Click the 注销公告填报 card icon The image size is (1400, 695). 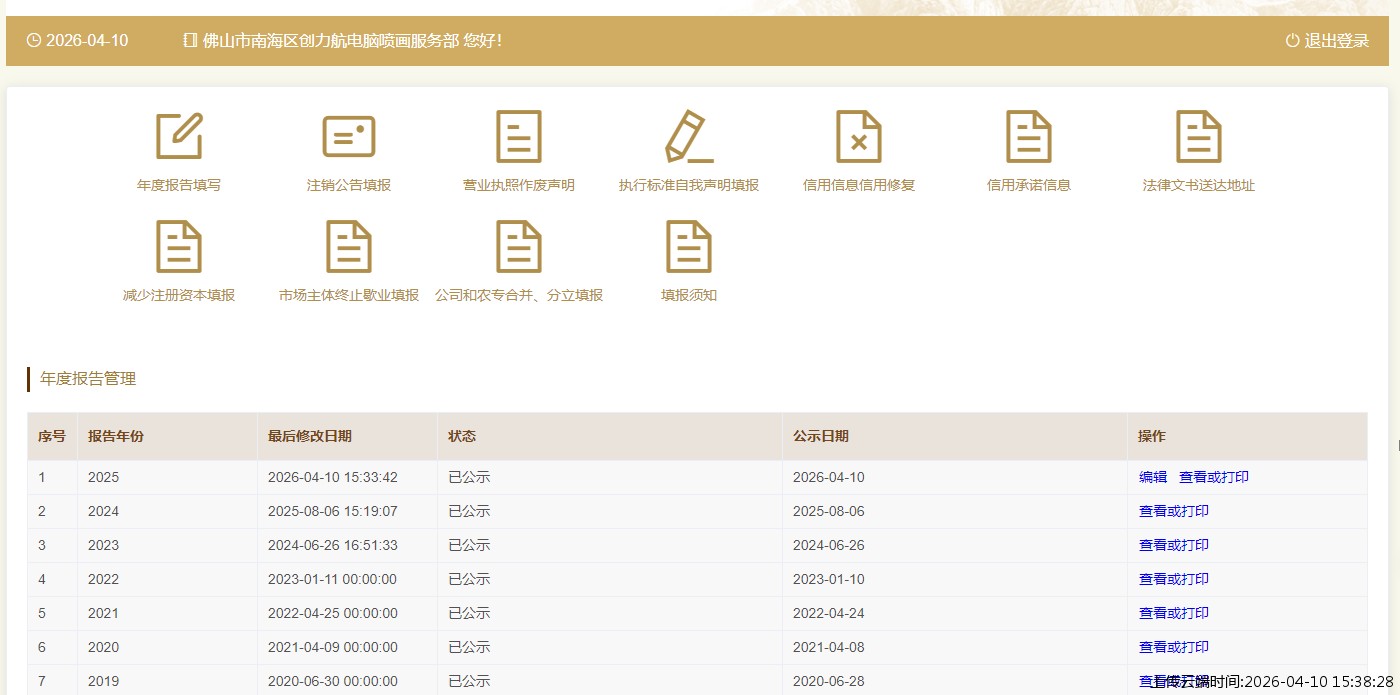click(349, 137)
